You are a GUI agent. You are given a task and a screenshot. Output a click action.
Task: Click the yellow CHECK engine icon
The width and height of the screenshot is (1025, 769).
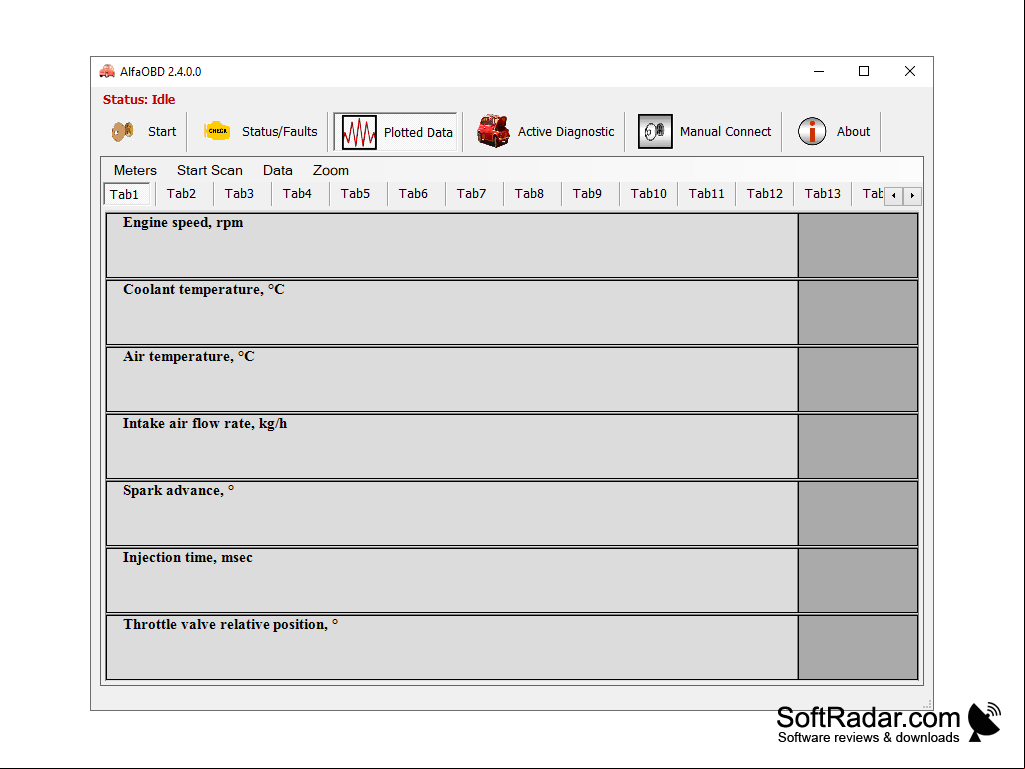pos(217,131)
